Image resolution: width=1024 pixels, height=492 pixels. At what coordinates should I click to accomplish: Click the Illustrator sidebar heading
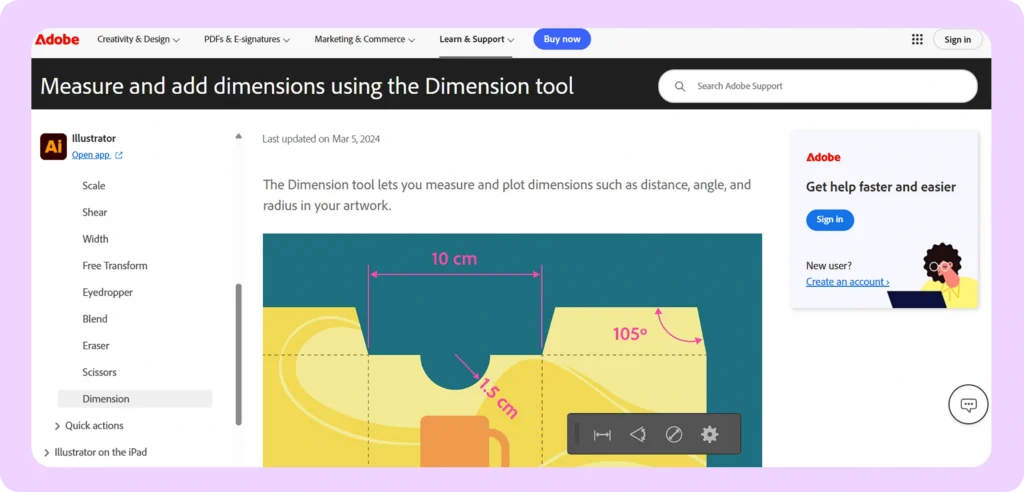point(94,139)
